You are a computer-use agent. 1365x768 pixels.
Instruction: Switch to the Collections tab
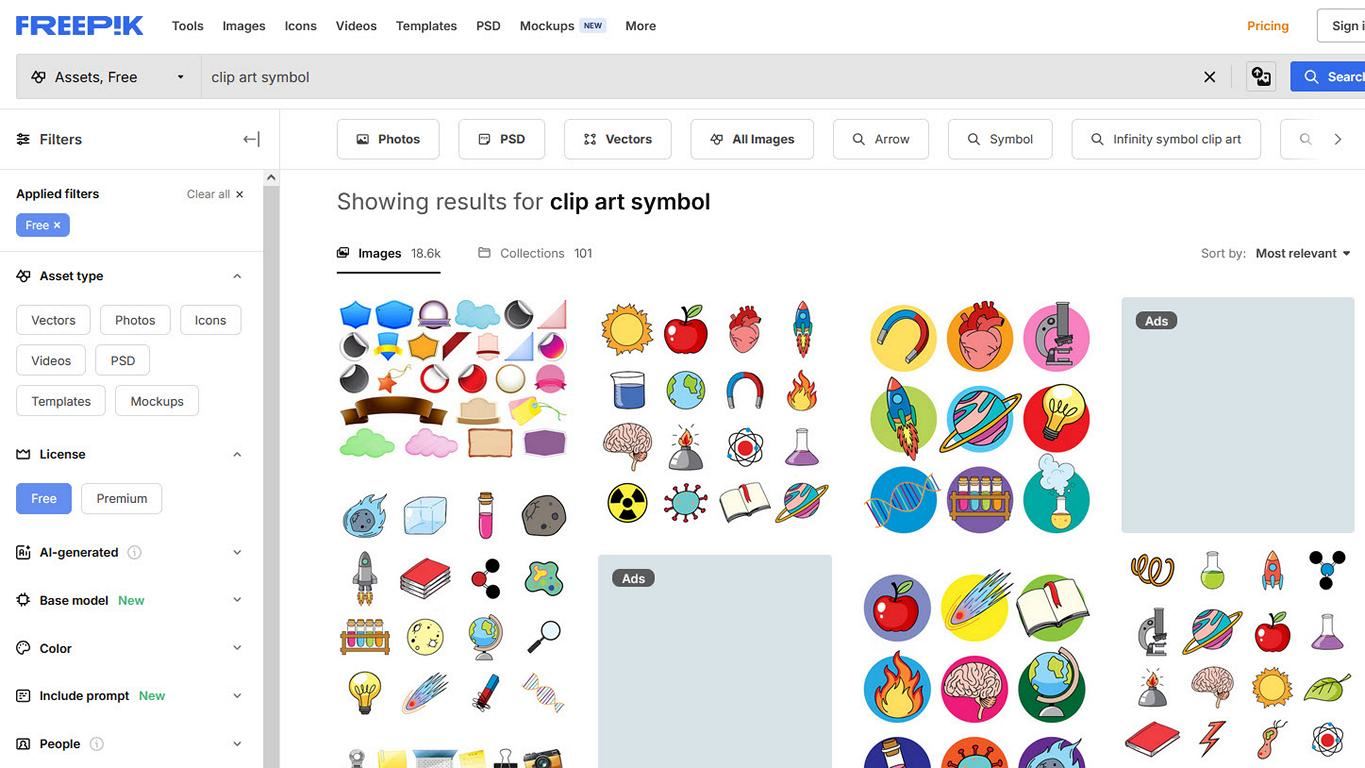(535, 253)
